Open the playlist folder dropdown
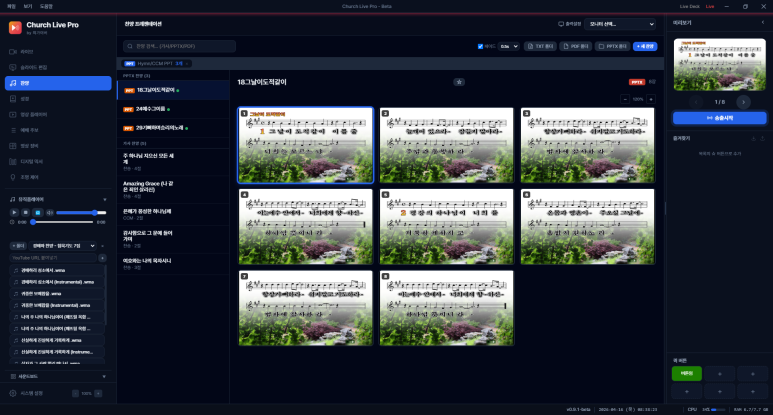This screenshot has height=415, width=773. pos(63,245)
